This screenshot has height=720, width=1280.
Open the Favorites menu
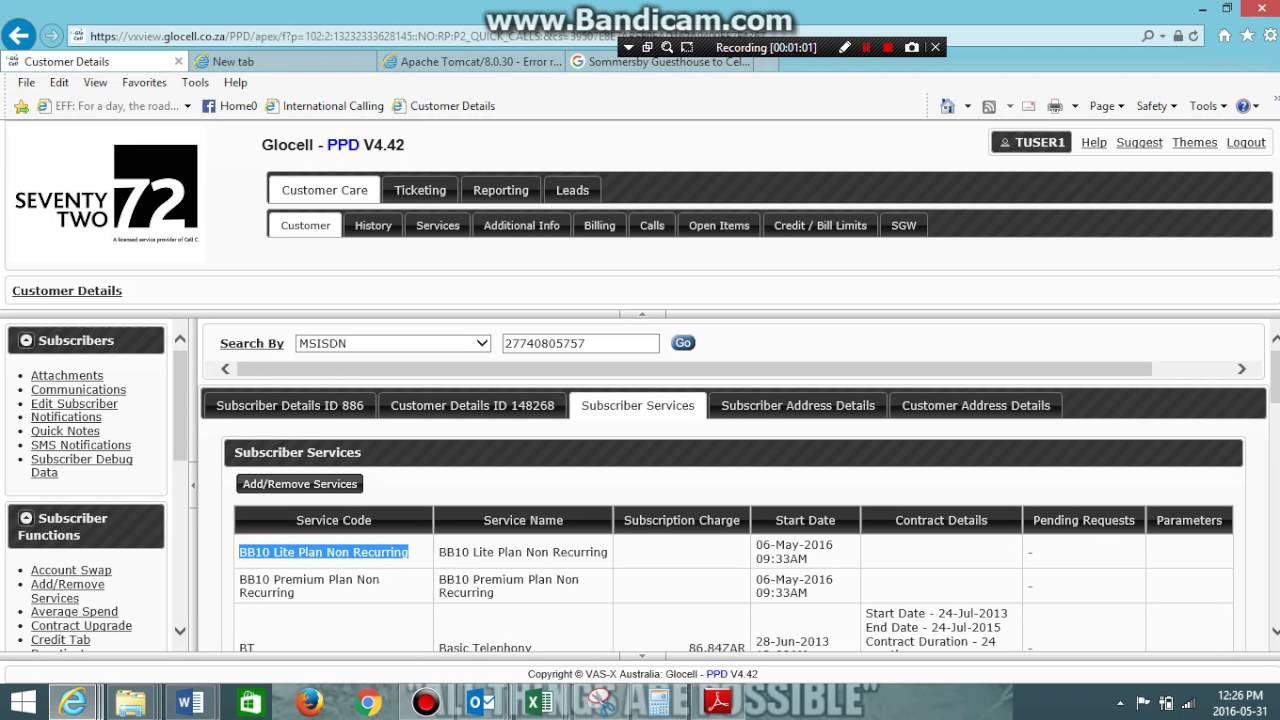pos(144,83)
